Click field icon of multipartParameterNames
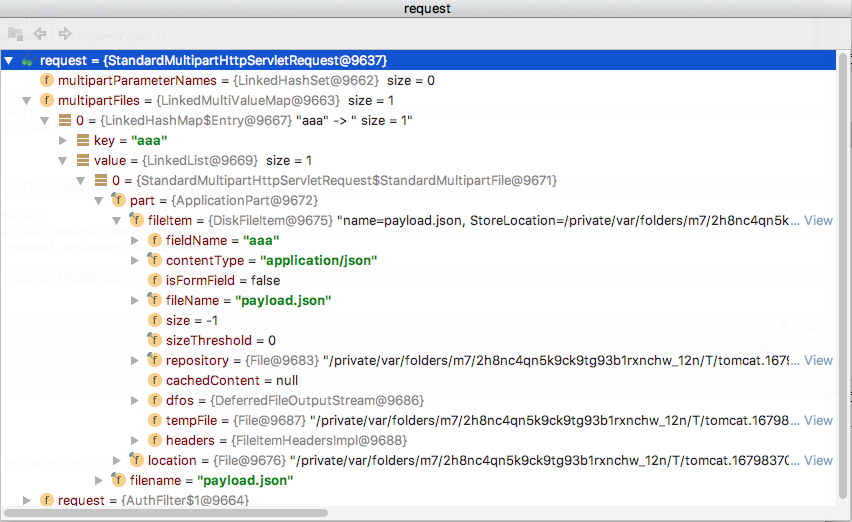Image resolution: width=852 pixels, height=522 pixels. click(x=47, y=80)
